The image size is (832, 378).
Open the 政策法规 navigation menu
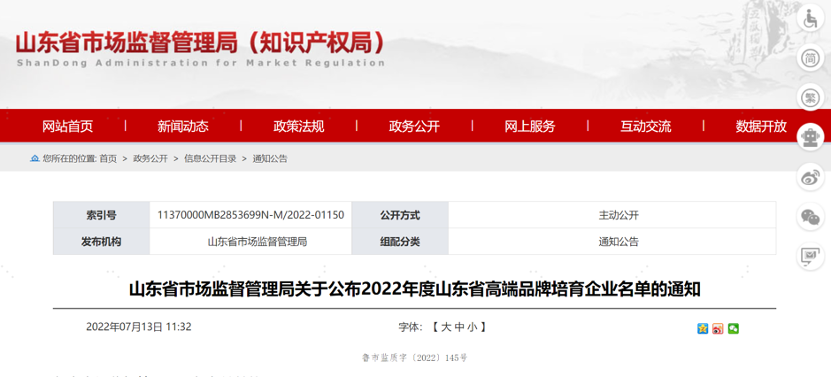click(299, 126)
